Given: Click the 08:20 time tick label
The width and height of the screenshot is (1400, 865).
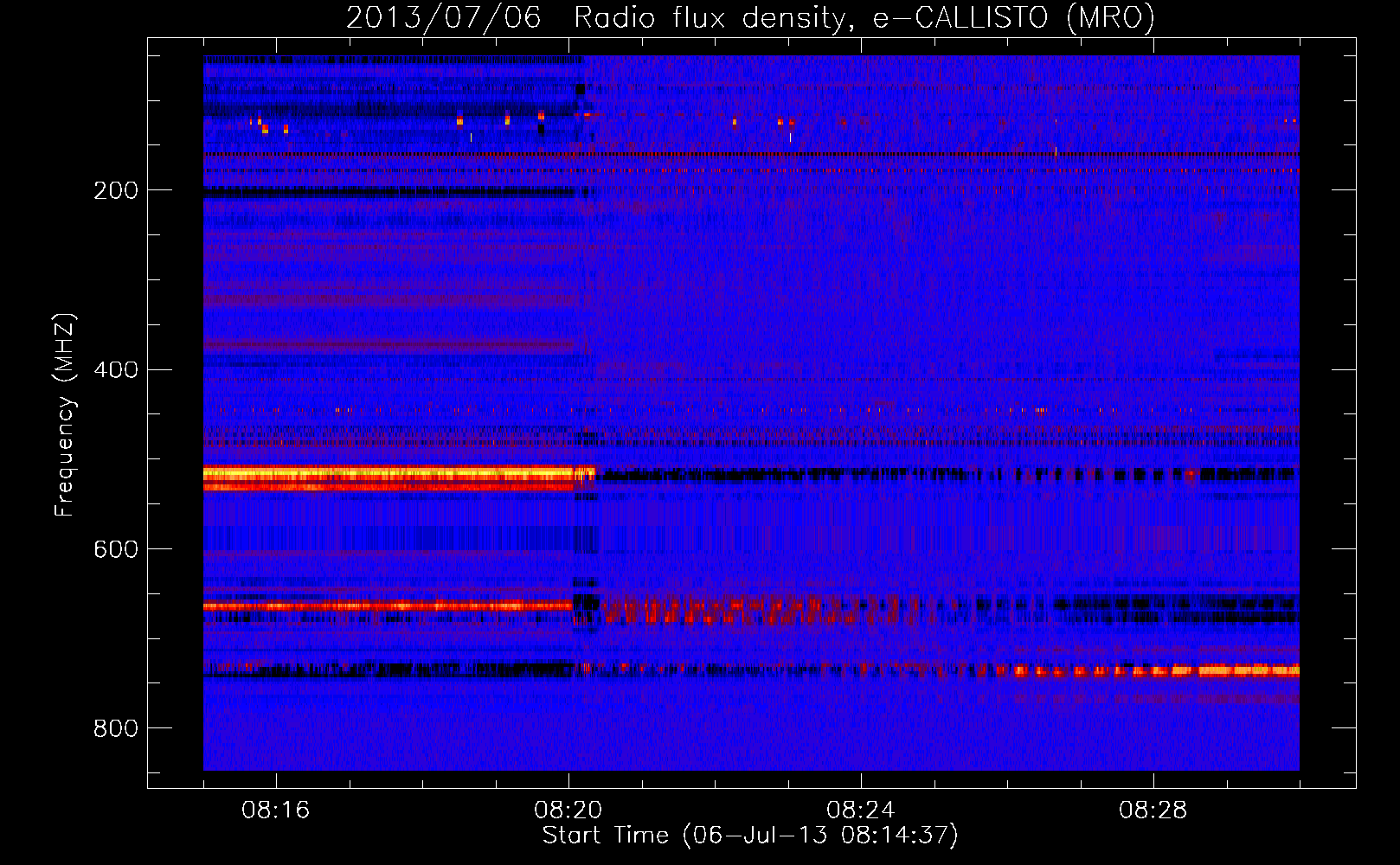Looking at the screenshot, I should tap(568, 811).
